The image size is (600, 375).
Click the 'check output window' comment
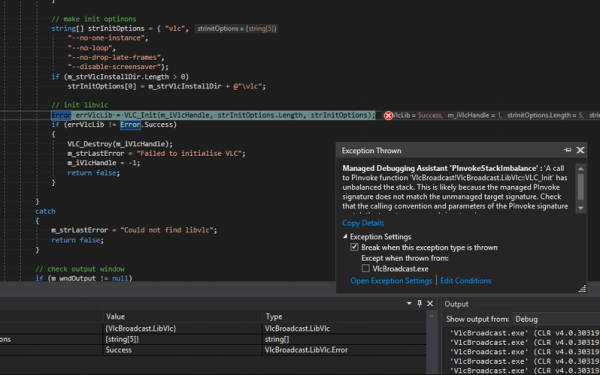point(80,269)
